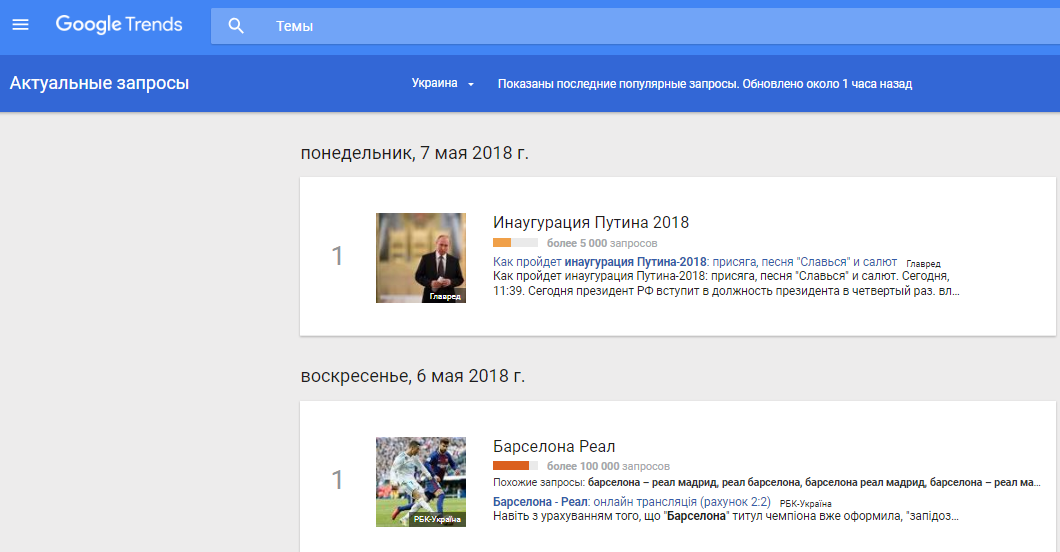Click the Putin inauguration article snippet text
Screen dimensions: 1060x552
coord(725,283)
